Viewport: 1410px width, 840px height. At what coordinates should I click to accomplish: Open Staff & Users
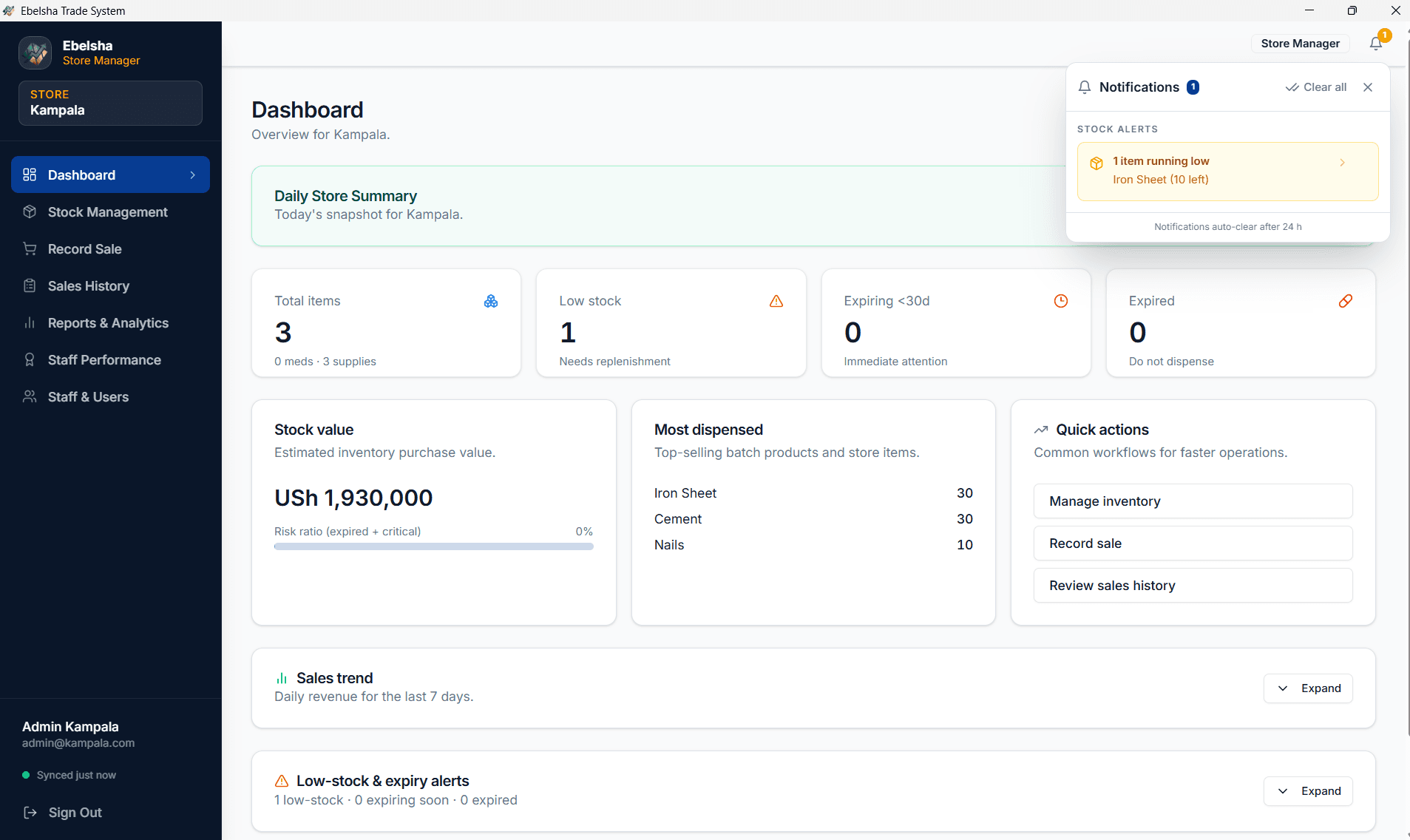click(110, 396)
